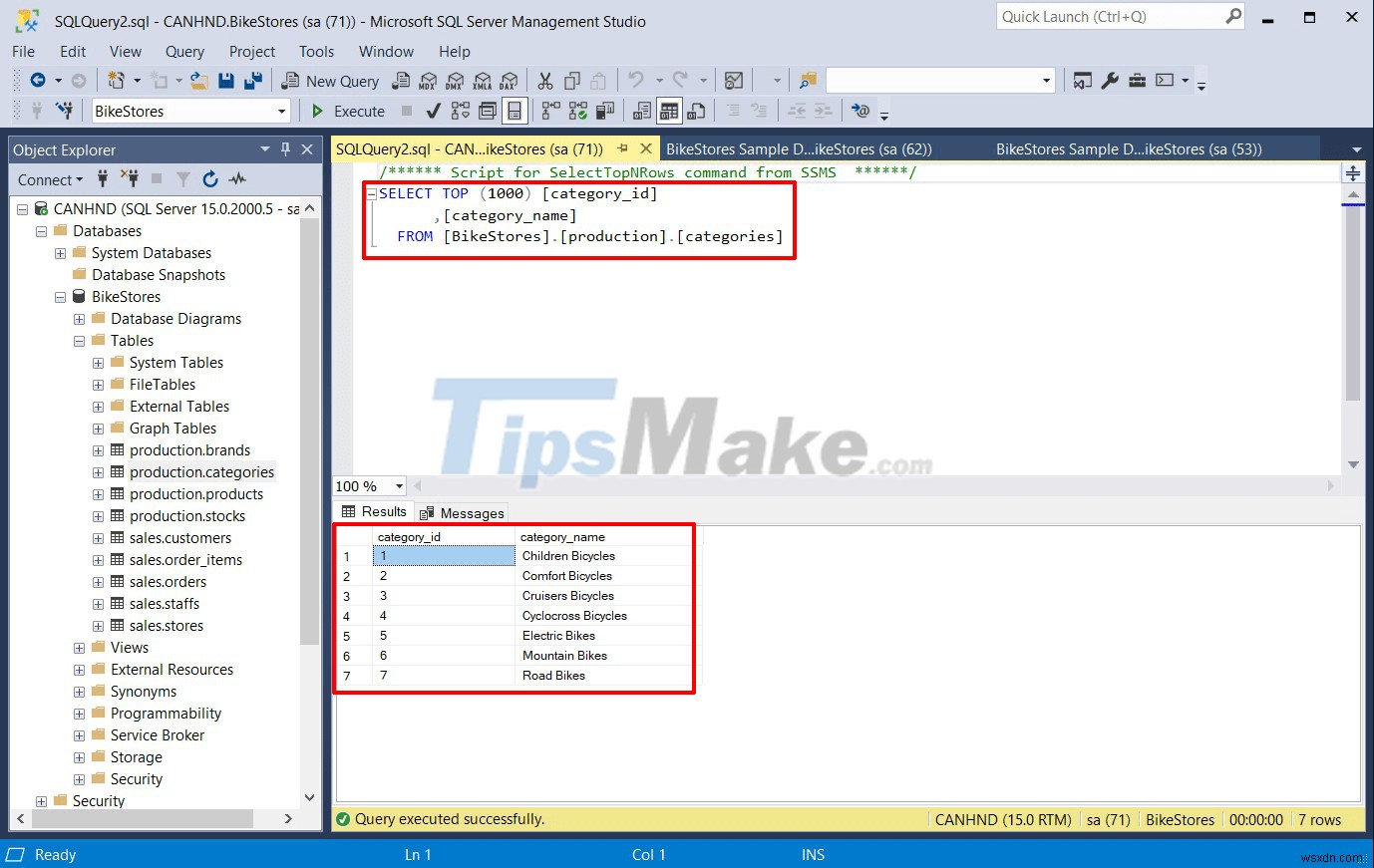Open a new MDX query
This screenshot has width=1374, height=868.
pyautogui.click(x=426, y=80)
